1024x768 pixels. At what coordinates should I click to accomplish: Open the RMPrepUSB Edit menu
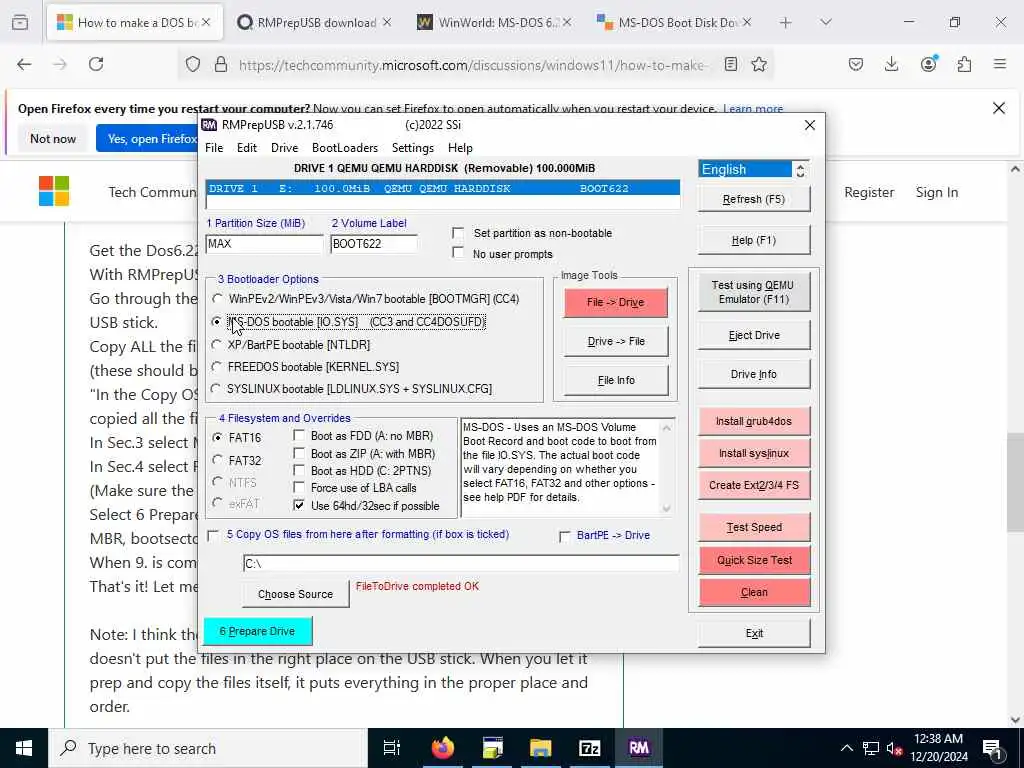(x=247, y=148)
